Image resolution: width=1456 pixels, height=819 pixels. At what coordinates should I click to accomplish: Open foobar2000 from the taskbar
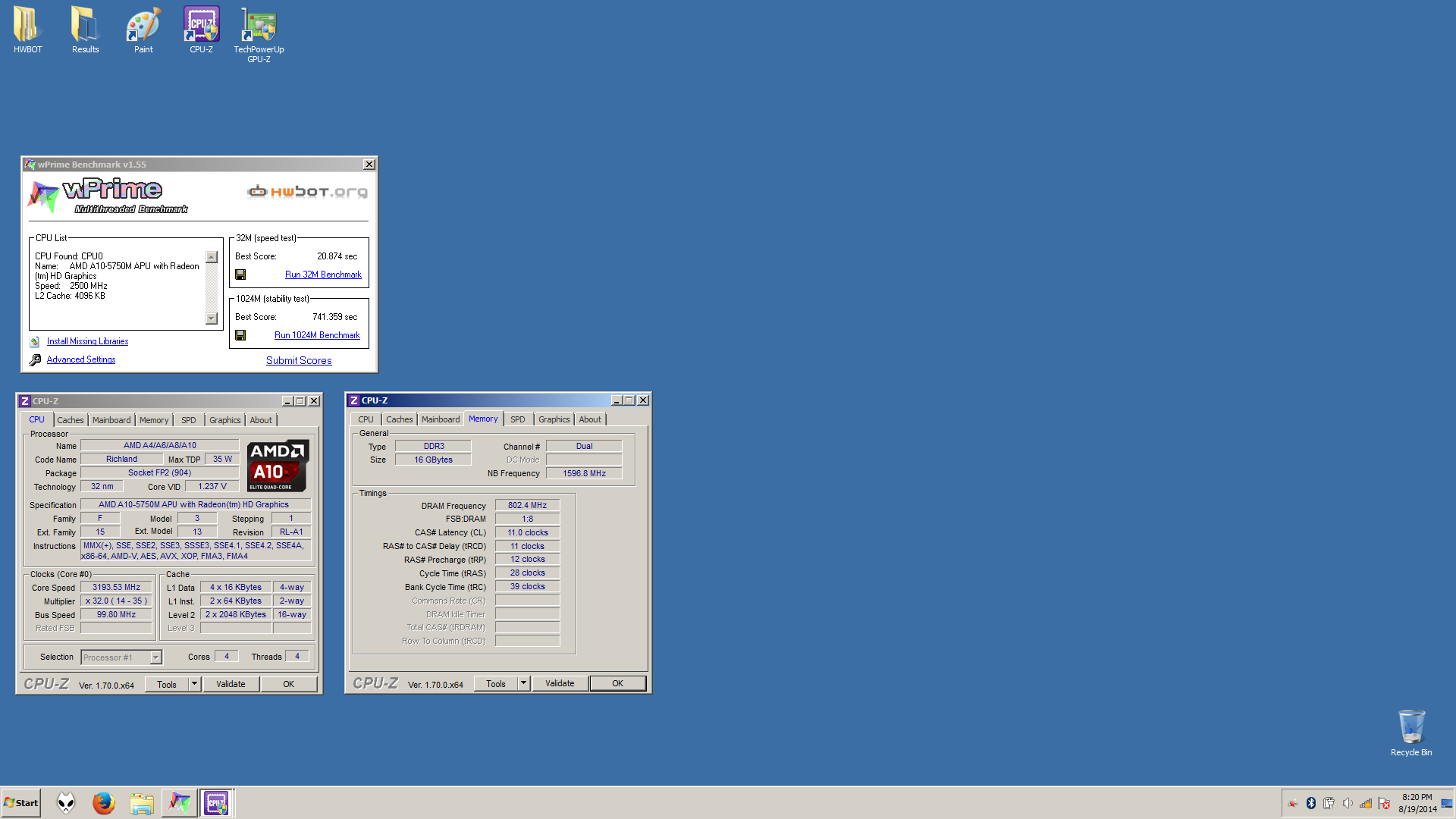(67, 802)
